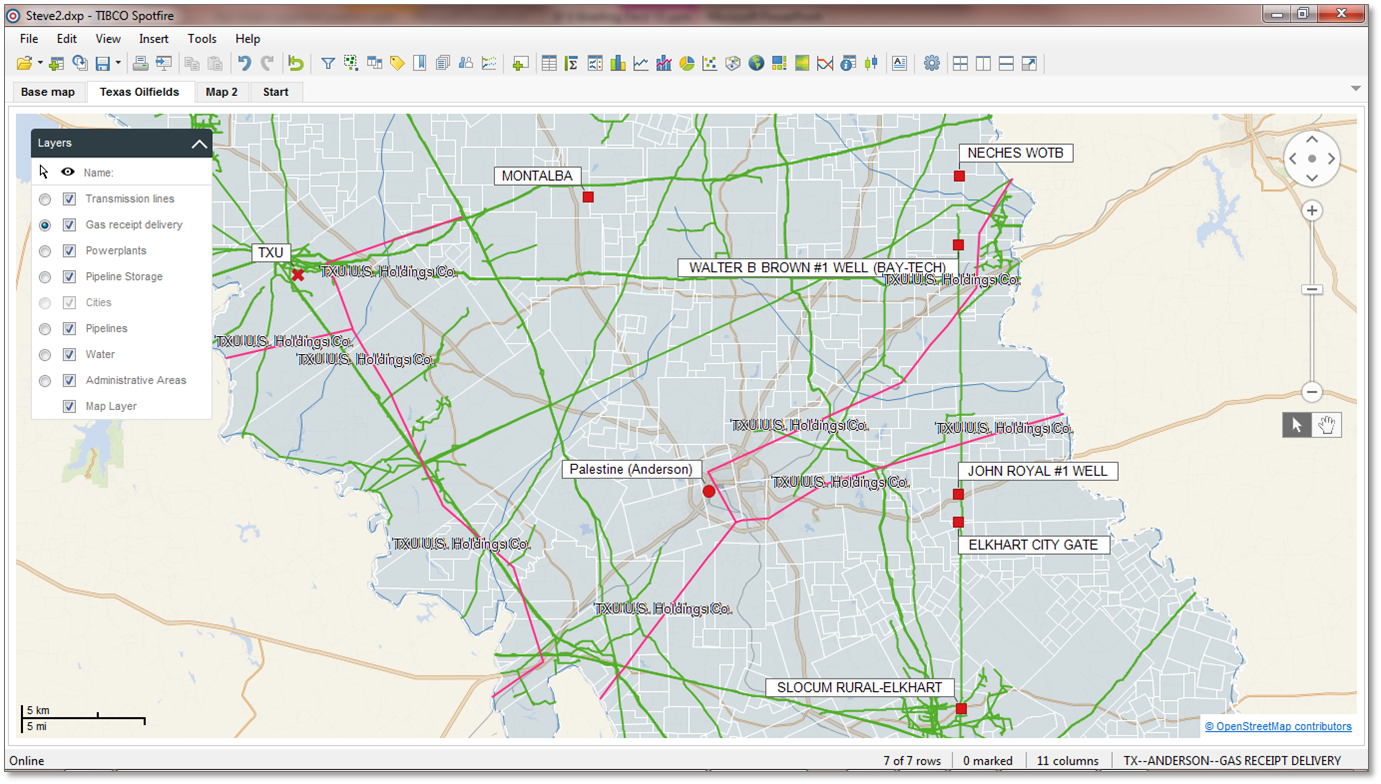Viewport: 1381px width, 784px height.
Task: Open the Filters funnel icon
Action: click(328, 64)
